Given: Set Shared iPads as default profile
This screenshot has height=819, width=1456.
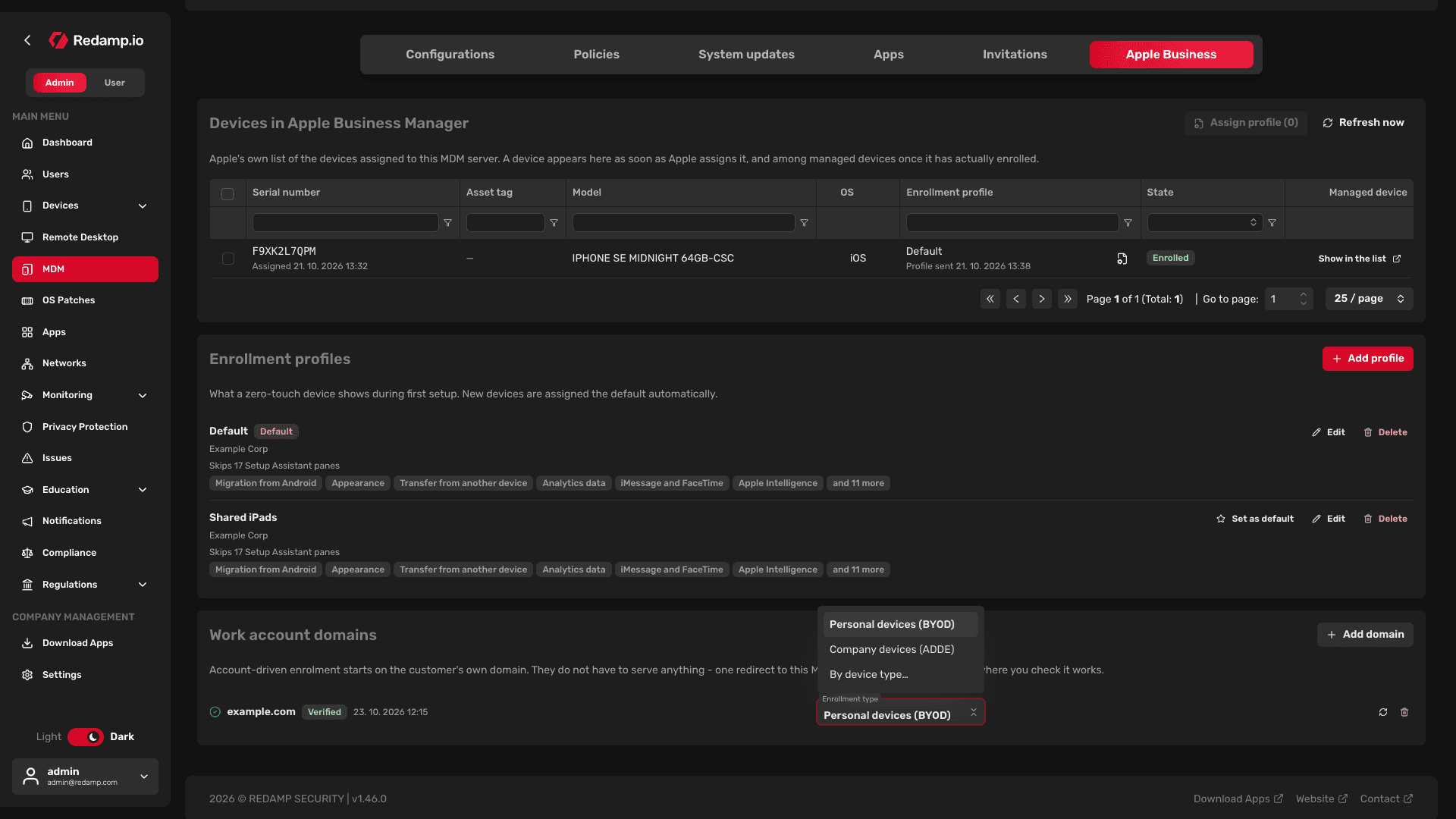Looking at the screenshot, I should pyautogui.click(x=1255, y=519).
